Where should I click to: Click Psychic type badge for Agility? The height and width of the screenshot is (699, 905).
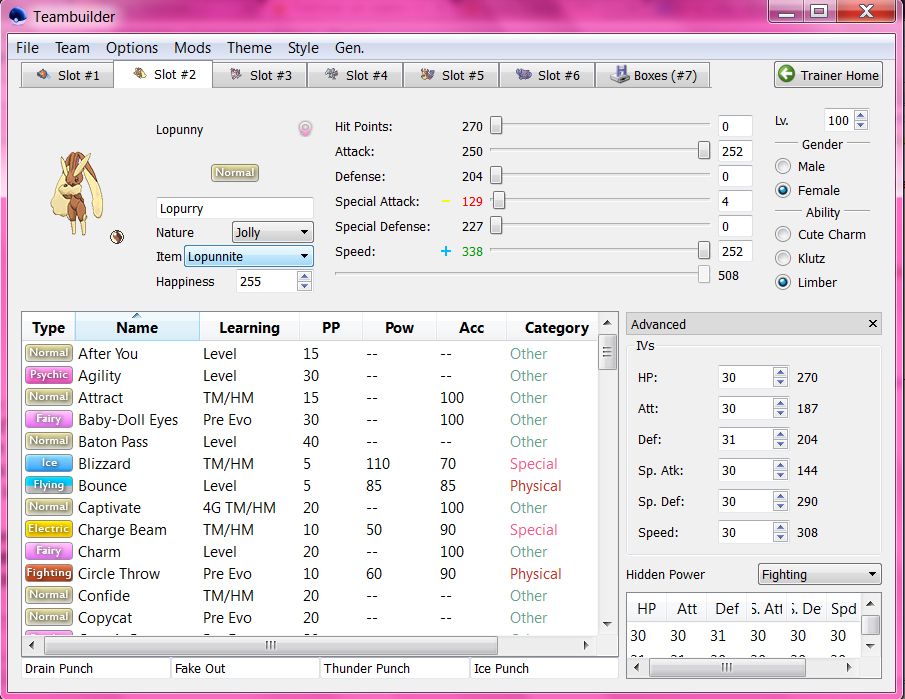coord(49,375)
